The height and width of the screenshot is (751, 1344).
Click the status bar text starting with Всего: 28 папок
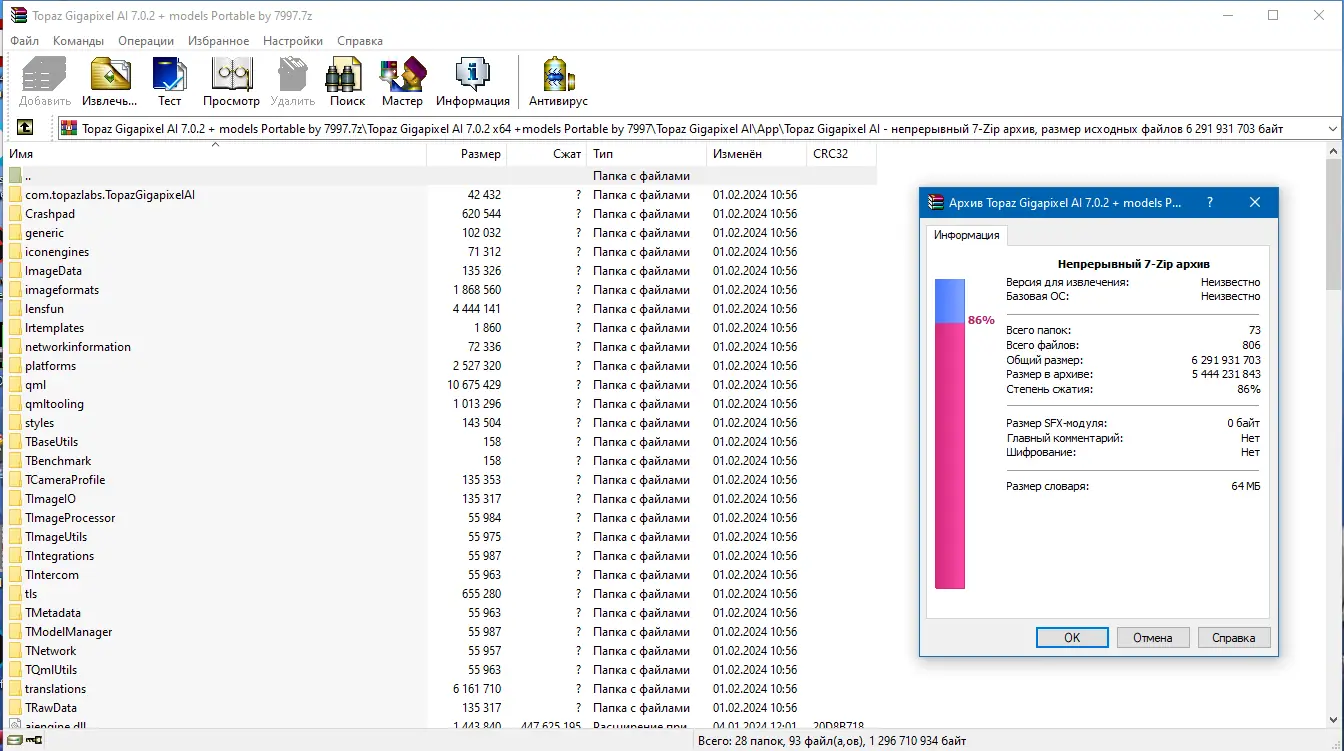point(832,741)
